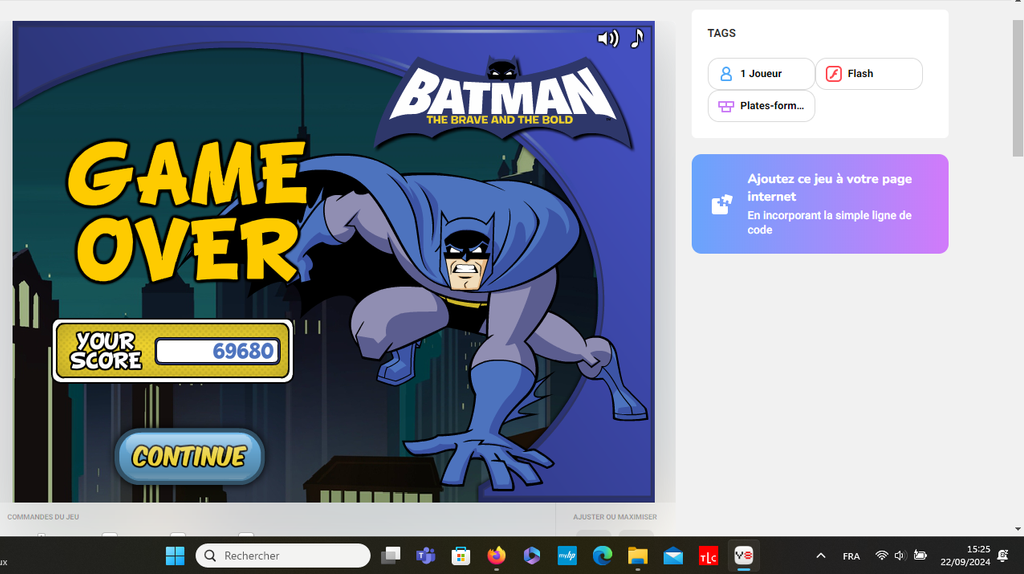Open Microsoft Store from the taskbar
The width and height of the screenshot is (1024, 574).
461,555
